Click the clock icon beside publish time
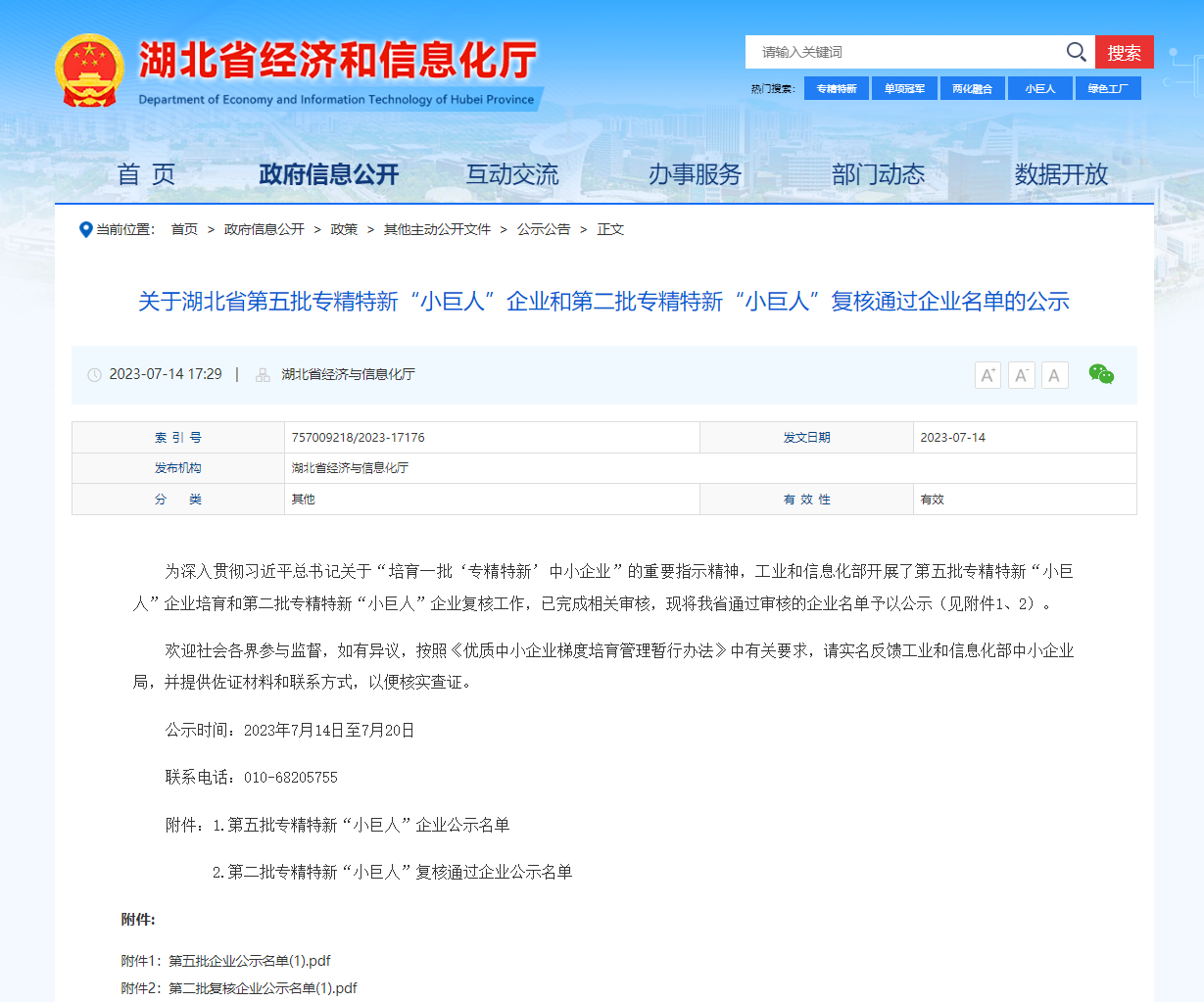The height and width of the screenshot is (1002, 1204). point(95,375)
